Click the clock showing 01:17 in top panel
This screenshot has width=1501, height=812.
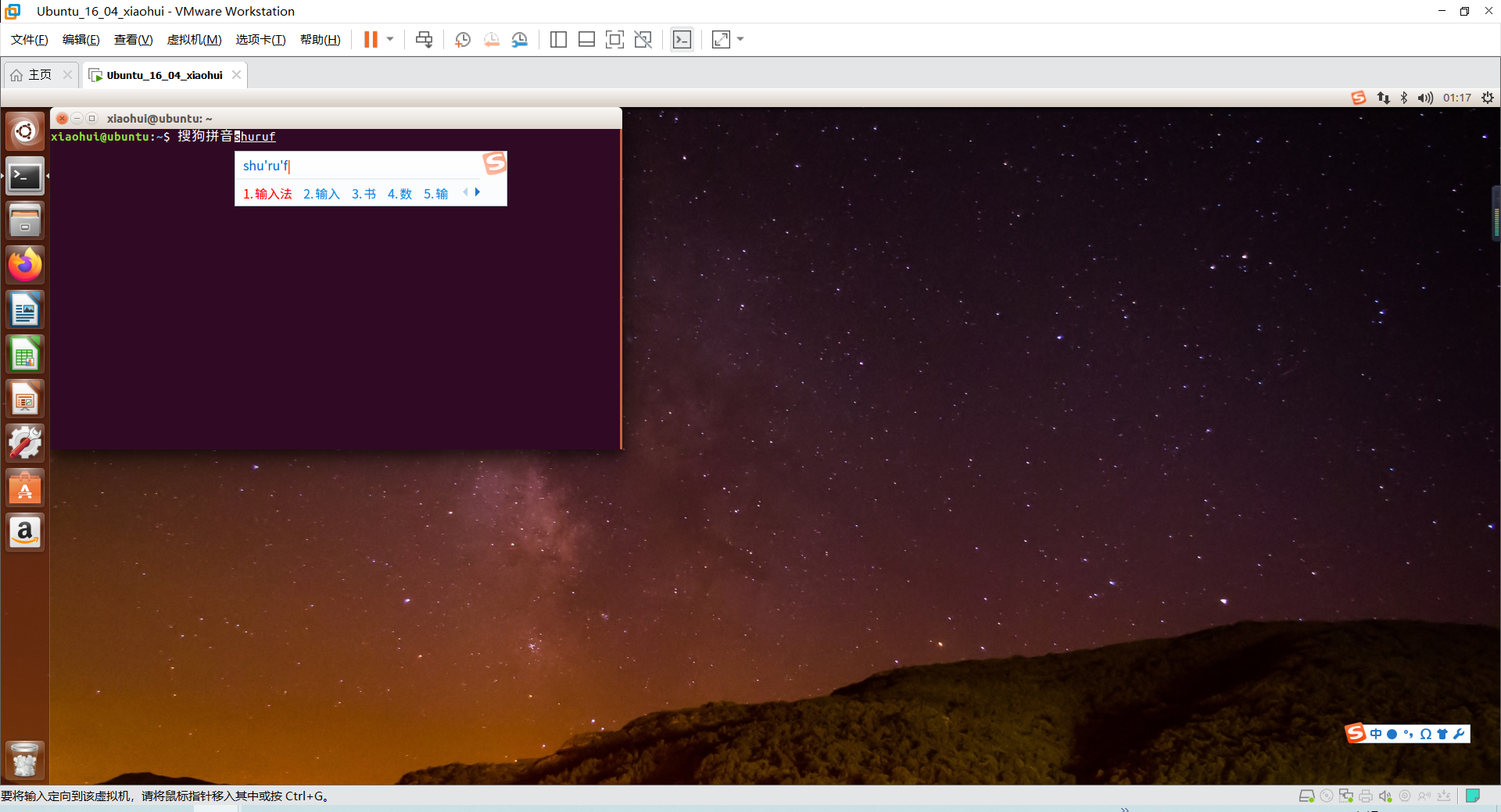(x=1458, y=98)
